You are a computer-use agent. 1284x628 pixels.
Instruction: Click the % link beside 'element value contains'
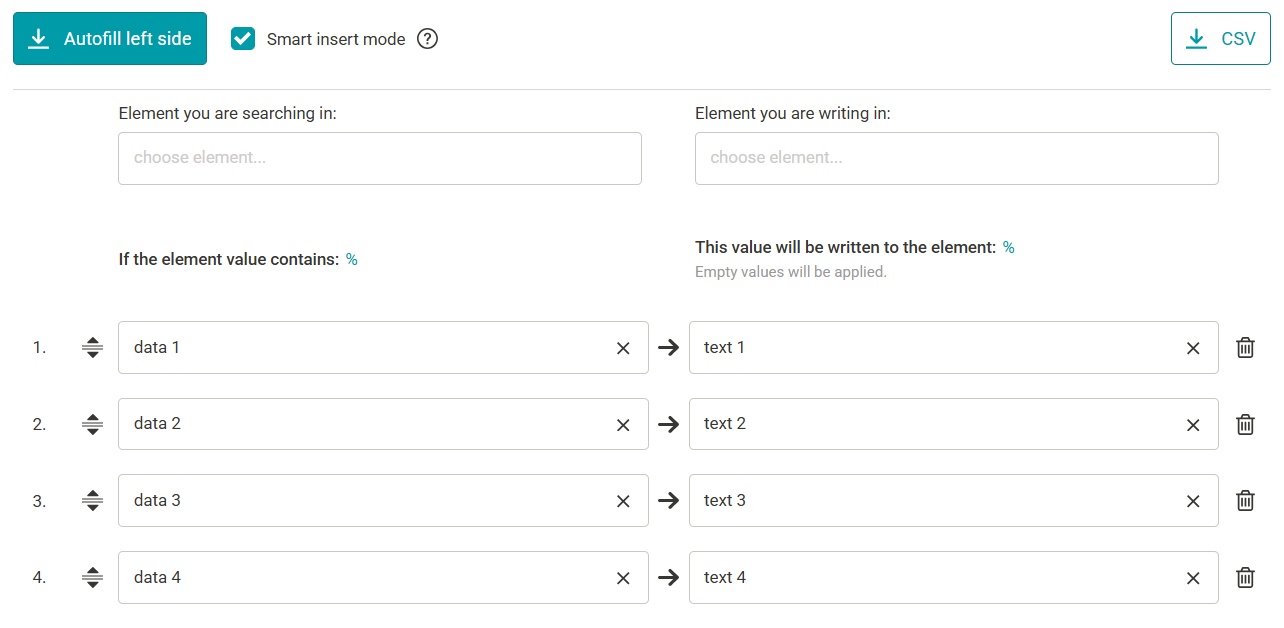pos(352,260)
